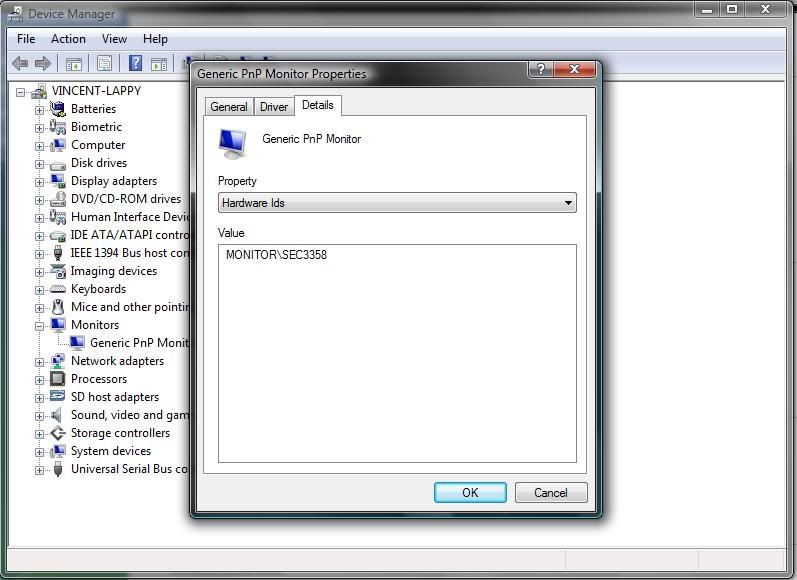This screenshot has width=797, height=580.
Task: Select the Keyboards category icon
Action: 58,289
